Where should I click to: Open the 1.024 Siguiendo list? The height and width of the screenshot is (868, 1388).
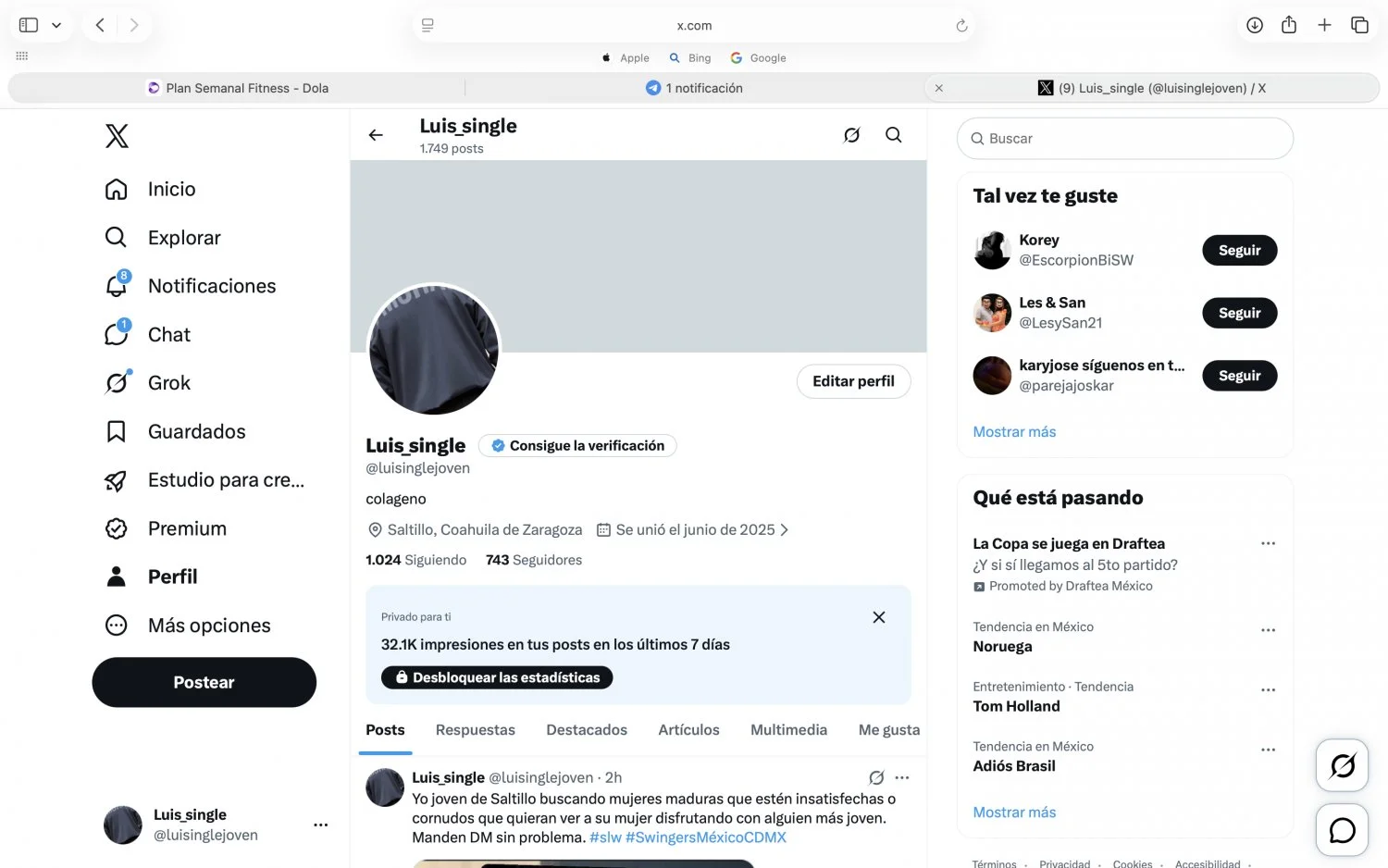[415, 560]
